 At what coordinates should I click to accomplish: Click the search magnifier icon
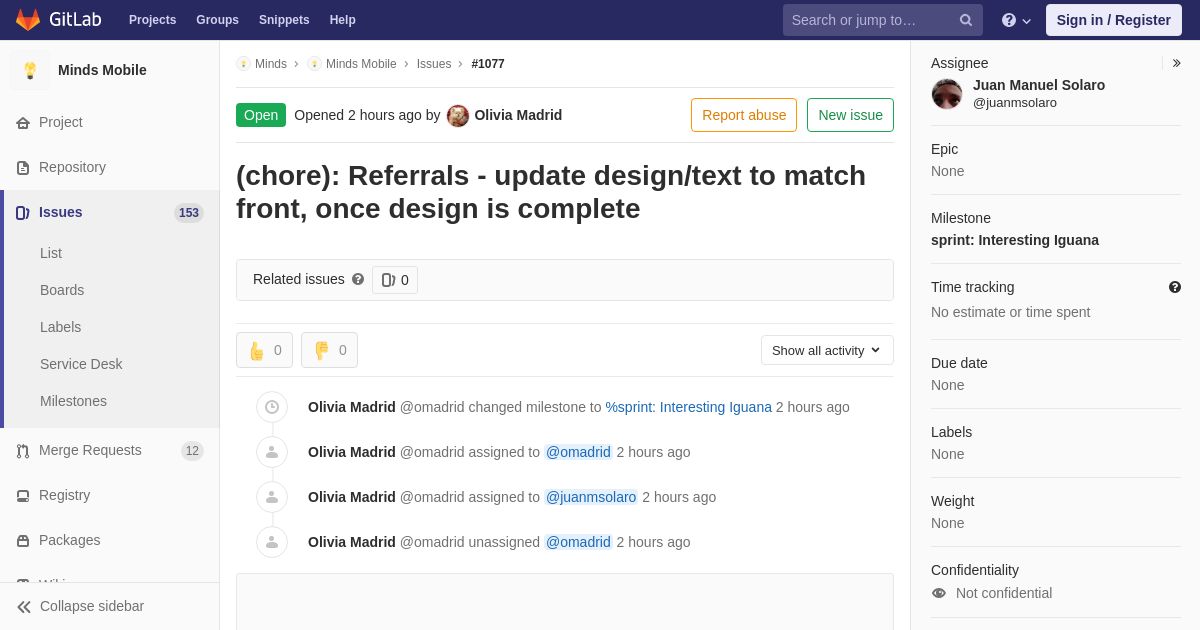pos(966,20)
